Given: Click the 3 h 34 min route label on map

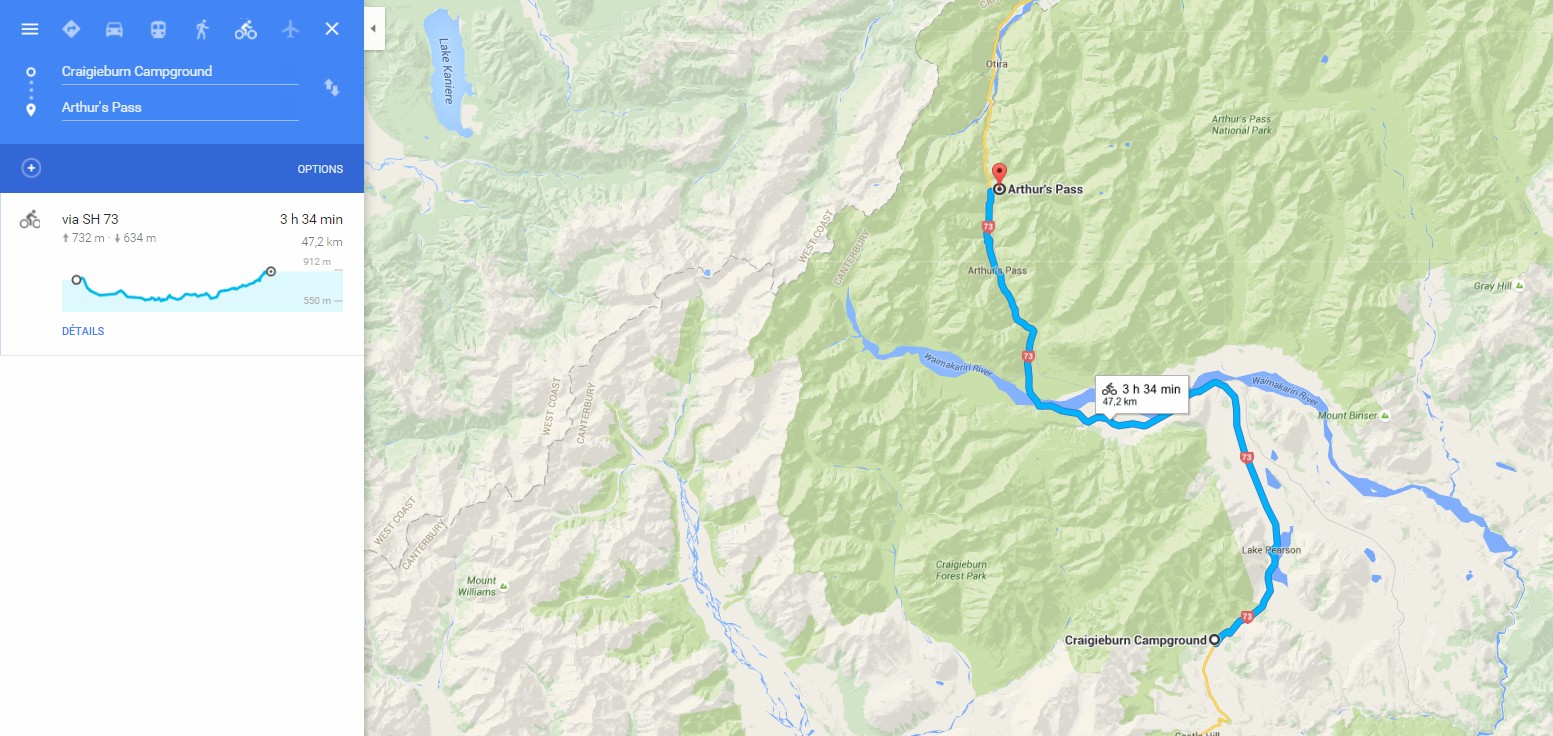Looking at the screenshot, I should click(1141, 394).
